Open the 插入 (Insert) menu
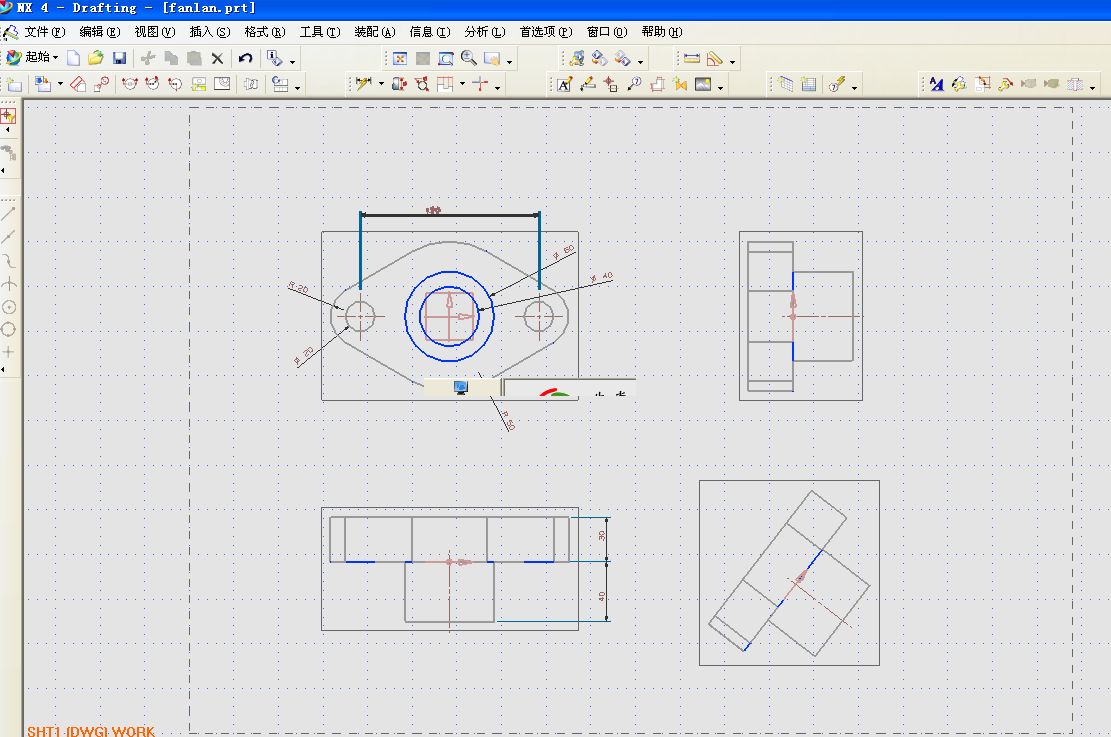The image size is (1111, 737). coord(210,32)
